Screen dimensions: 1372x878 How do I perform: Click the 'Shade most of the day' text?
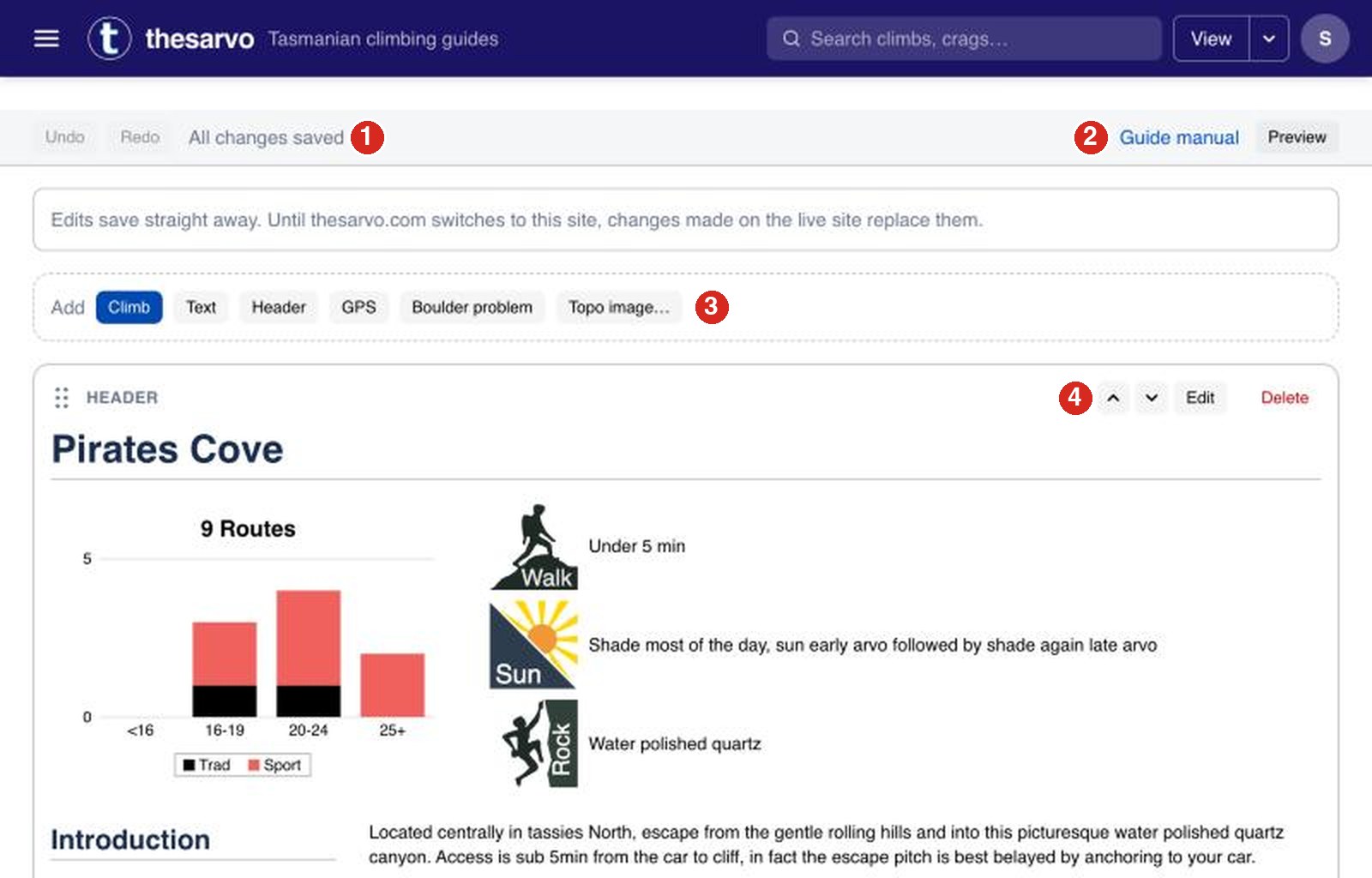(677, 645)
